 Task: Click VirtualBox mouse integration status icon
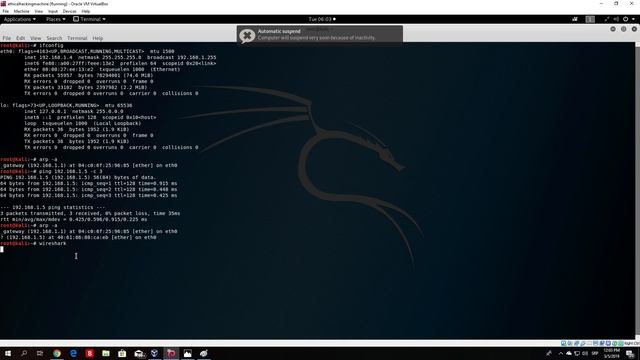pyautogui.click(x=616, y=344)
